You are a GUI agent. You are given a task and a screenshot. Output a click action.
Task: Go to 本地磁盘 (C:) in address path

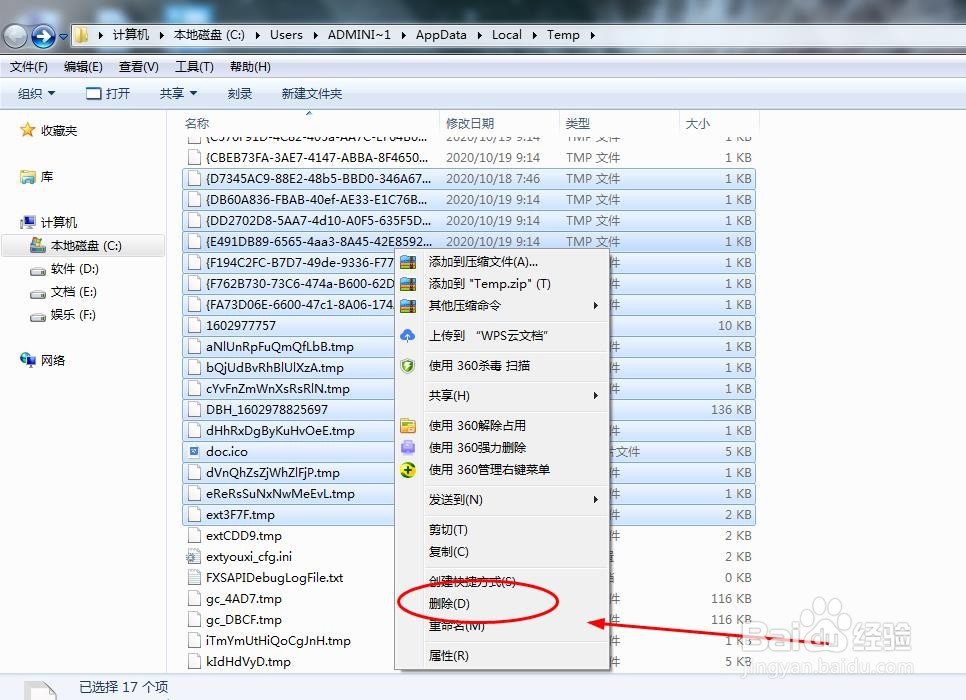[209, 35]
